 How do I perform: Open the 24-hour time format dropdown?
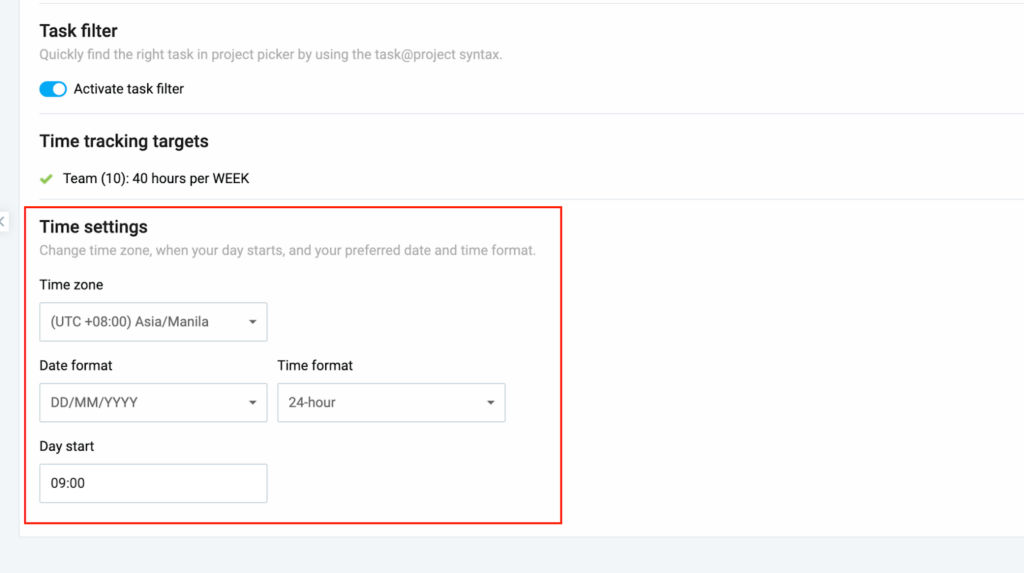tap(391, 402)
